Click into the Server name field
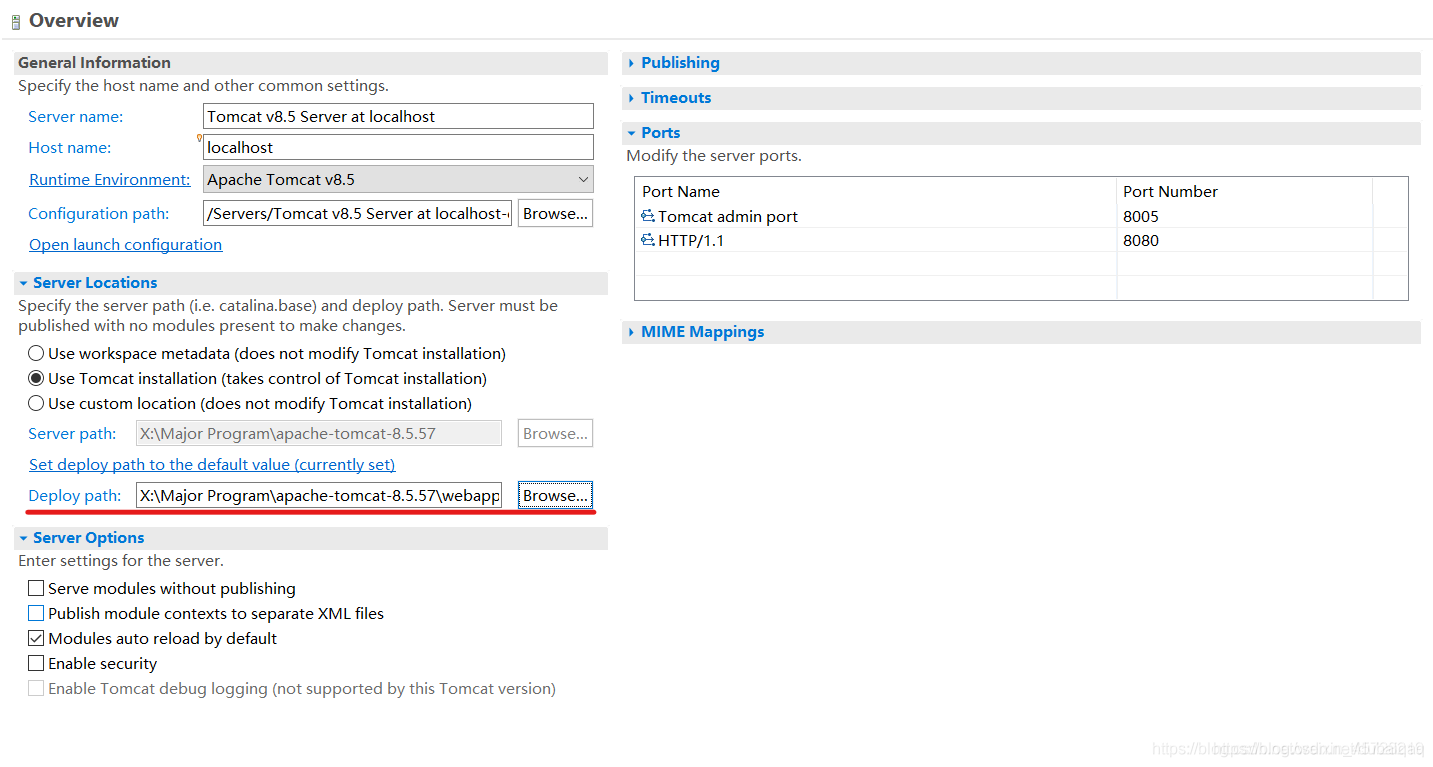This screenshot has height=767, width=1433. [x=398, y=116]
